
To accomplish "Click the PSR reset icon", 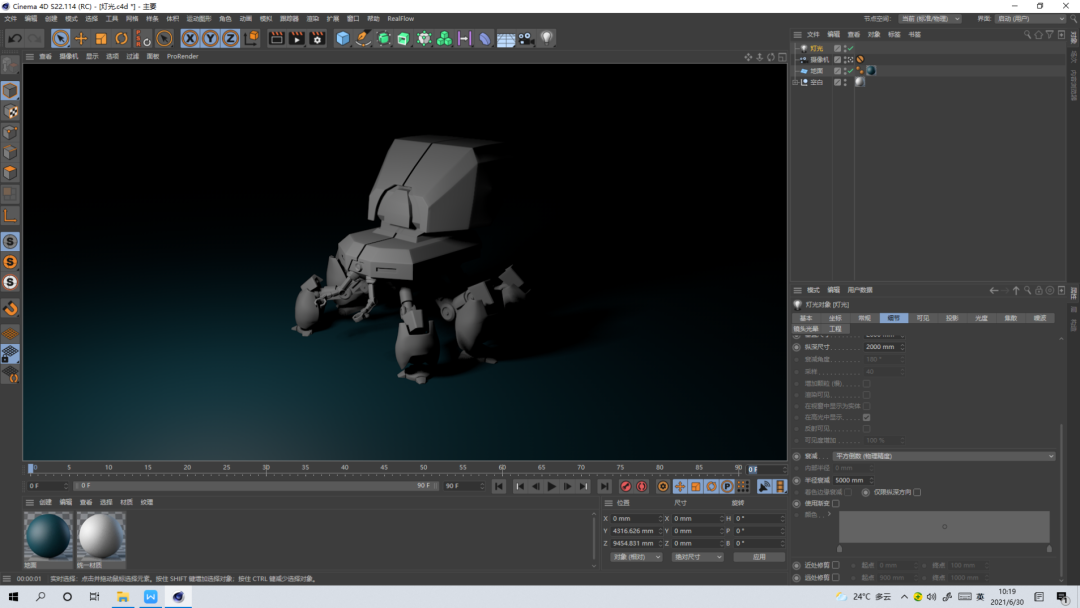I will click(x=143, y=39).
